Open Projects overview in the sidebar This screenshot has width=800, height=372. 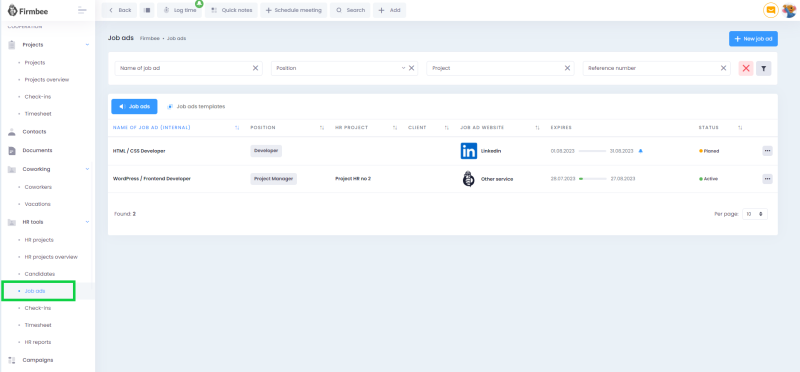point(47,80)
